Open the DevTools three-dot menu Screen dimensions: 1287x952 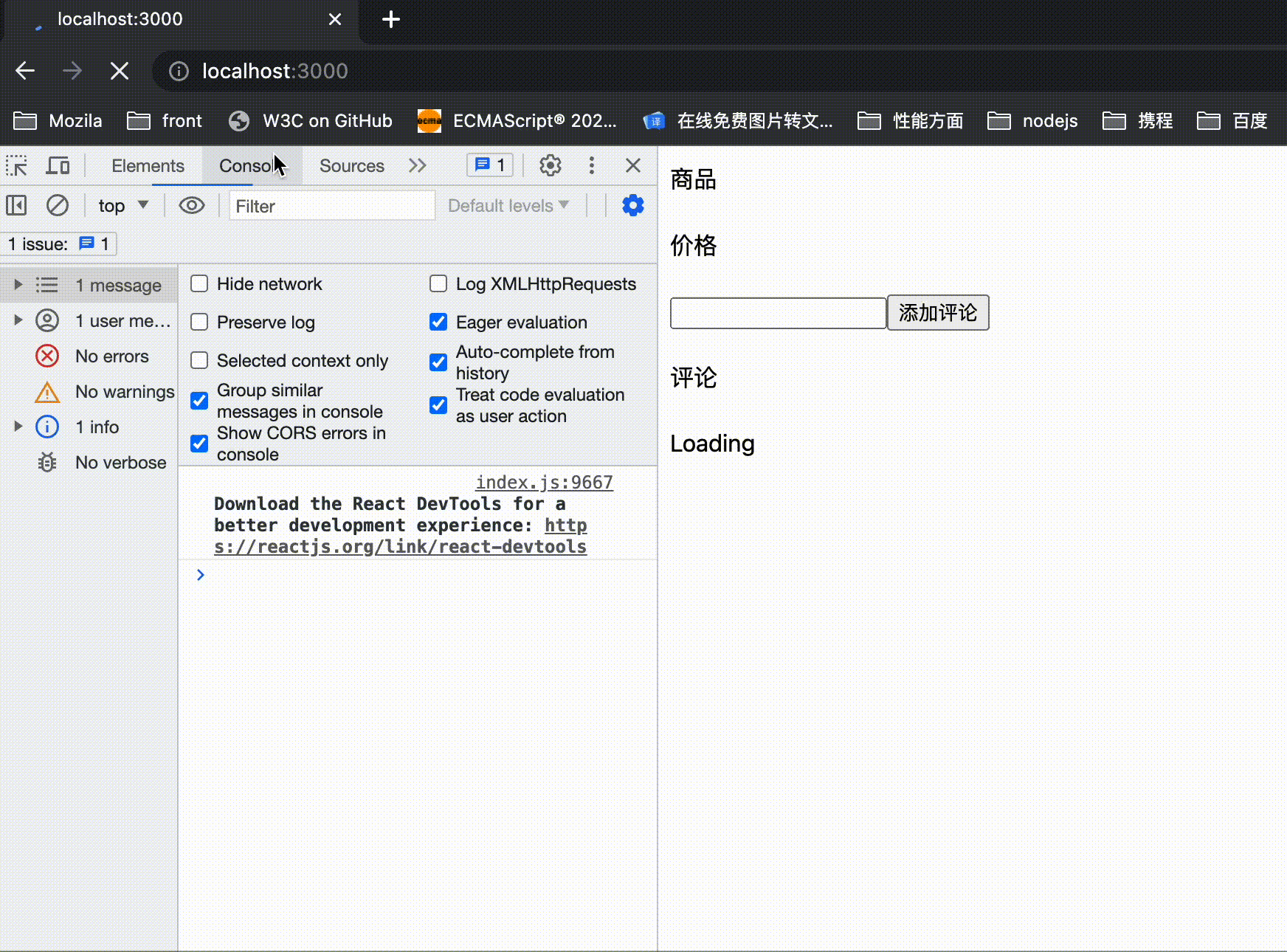point(592,165)
